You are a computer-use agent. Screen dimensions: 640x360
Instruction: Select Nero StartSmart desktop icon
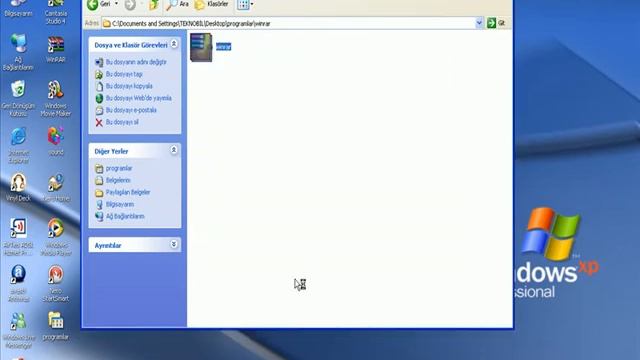[56, 283]
